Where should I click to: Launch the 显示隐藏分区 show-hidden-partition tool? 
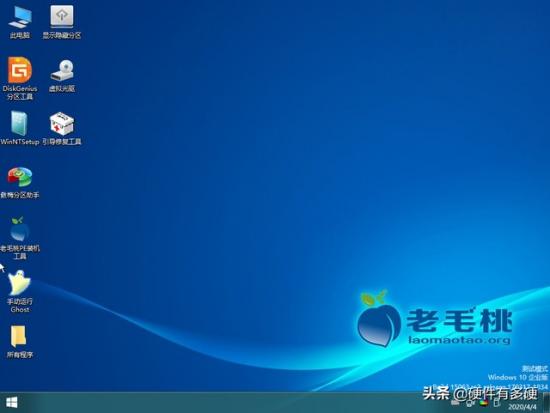click(x=62, y=22)
